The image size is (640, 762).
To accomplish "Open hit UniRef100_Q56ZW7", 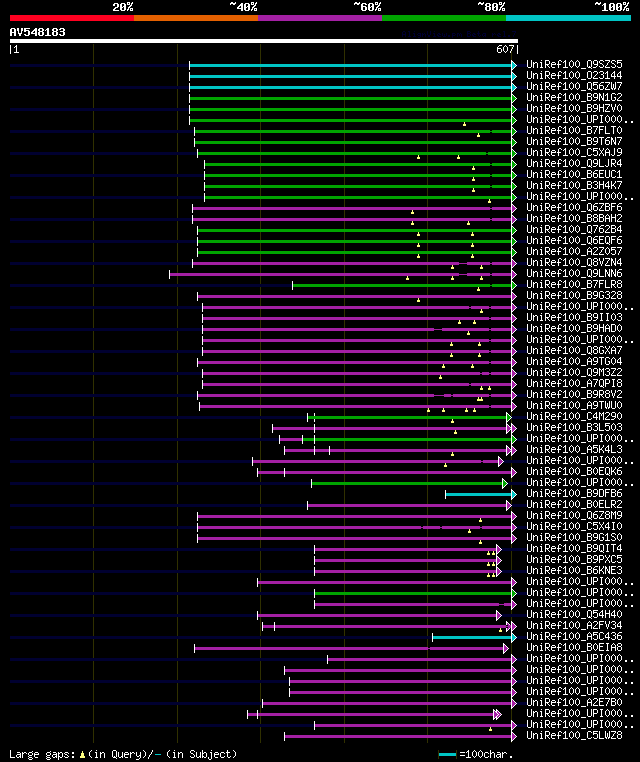I will 574,86.
